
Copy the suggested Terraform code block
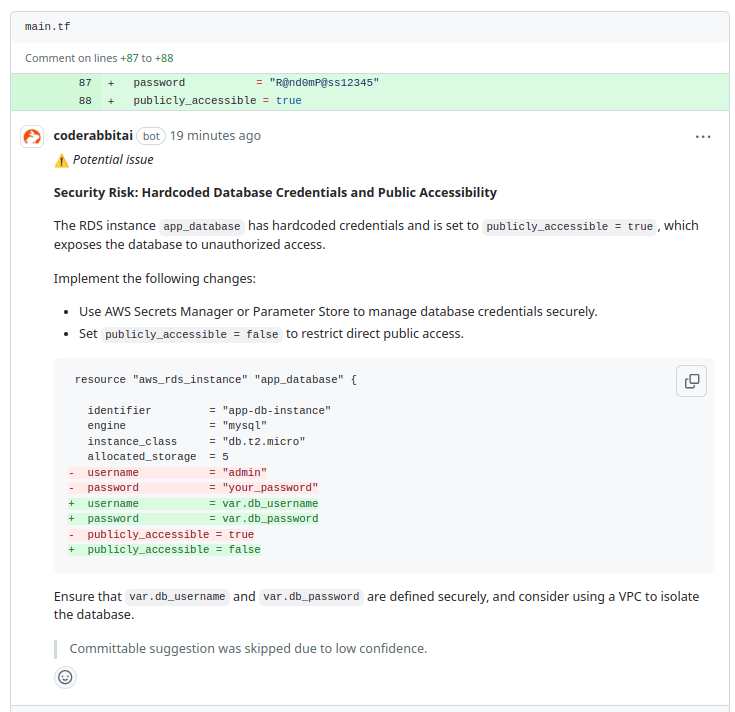[x=691, y=381]
